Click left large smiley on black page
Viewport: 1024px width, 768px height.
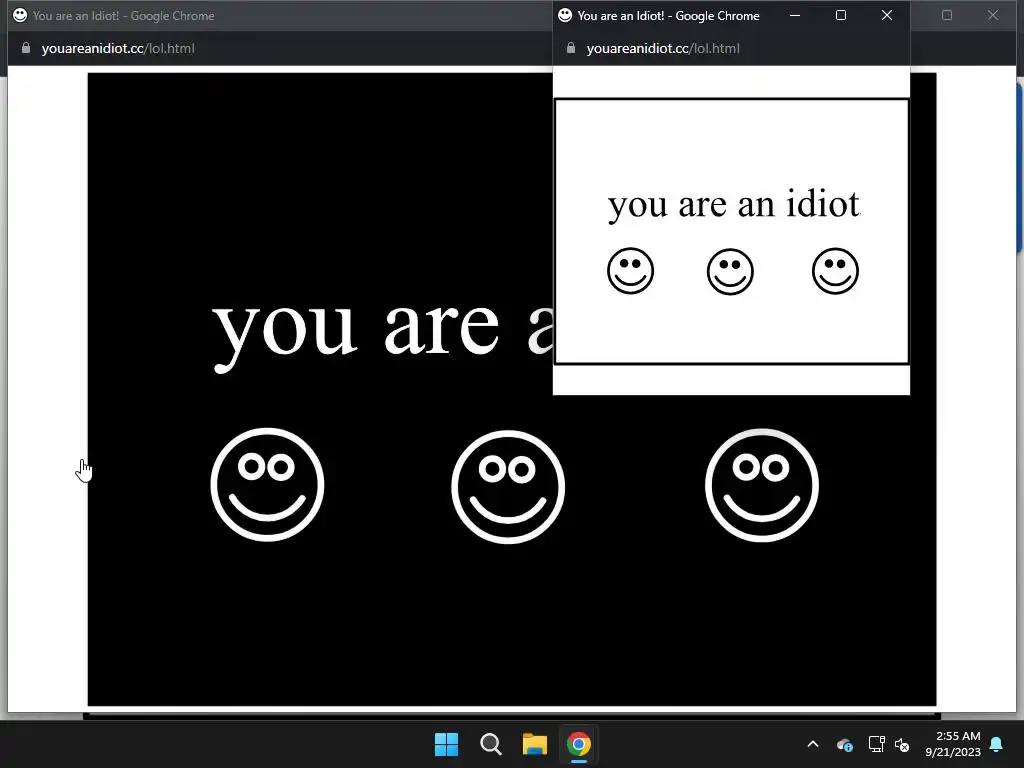pyautogui.click(x=267, y=485)
